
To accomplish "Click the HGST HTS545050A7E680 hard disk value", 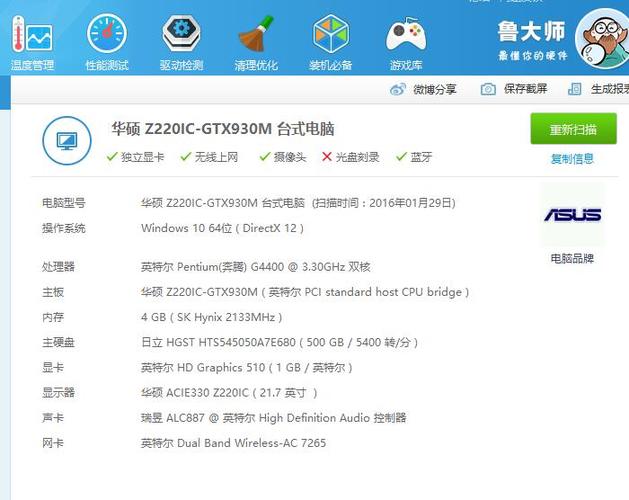I will click(280, 342).
